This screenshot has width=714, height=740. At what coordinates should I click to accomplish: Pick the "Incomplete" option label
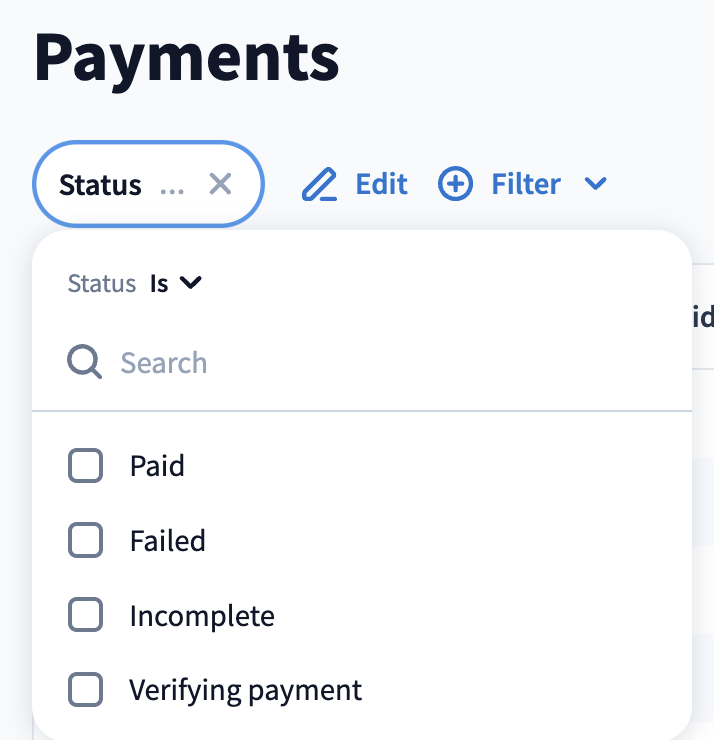click(x=202, y=615)
